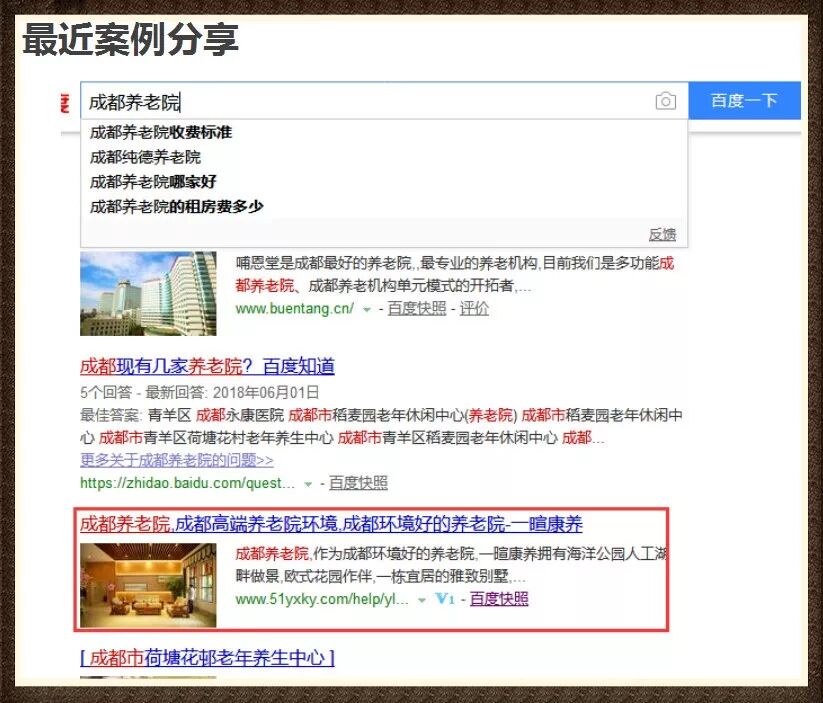Select suggestion 成都养老院收费标准
The height and width of the screenshot is (703, 823).
161,132
